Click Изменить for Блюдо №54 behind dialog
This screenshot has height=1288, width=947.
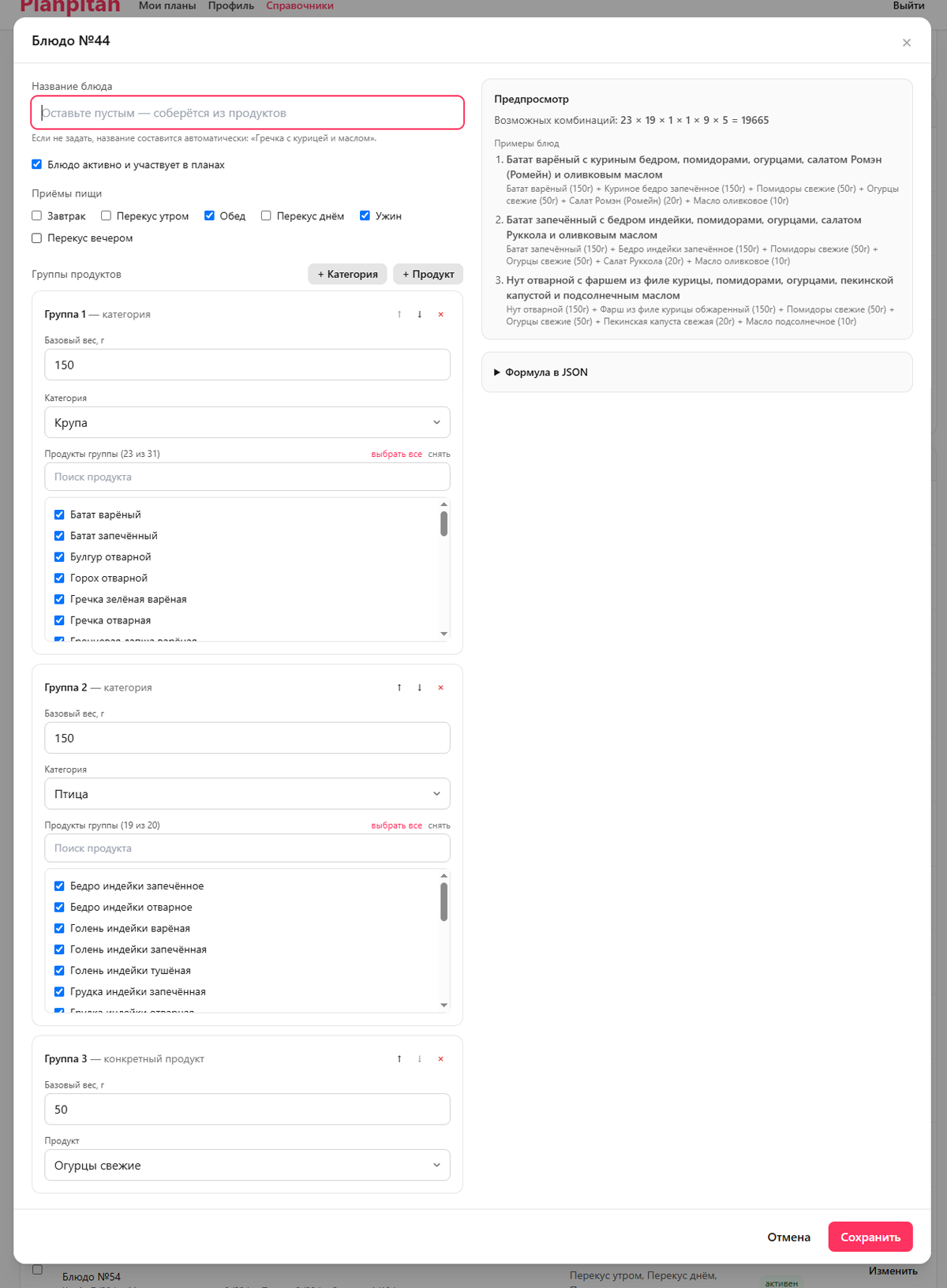click(893, 1271)
